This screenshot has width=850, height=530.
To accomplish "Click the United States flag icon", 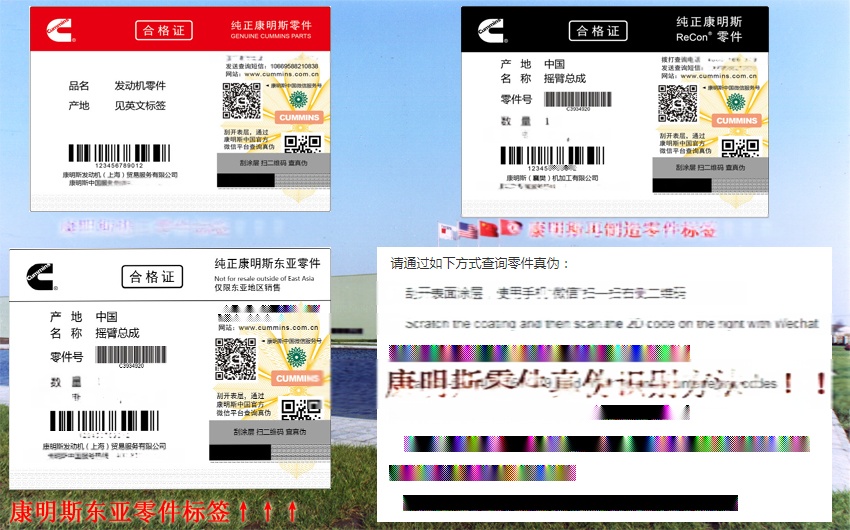I will pos(468,230).
